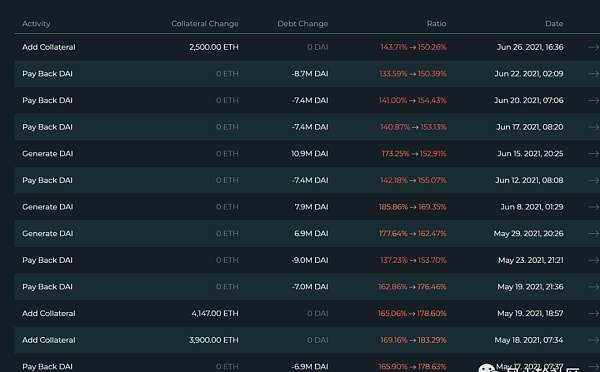Image resolution: width=600 pixels, height=372 pixels.
Task: Click the May 18, 2021, 07:34 date
Action: (x=529, y=340)
